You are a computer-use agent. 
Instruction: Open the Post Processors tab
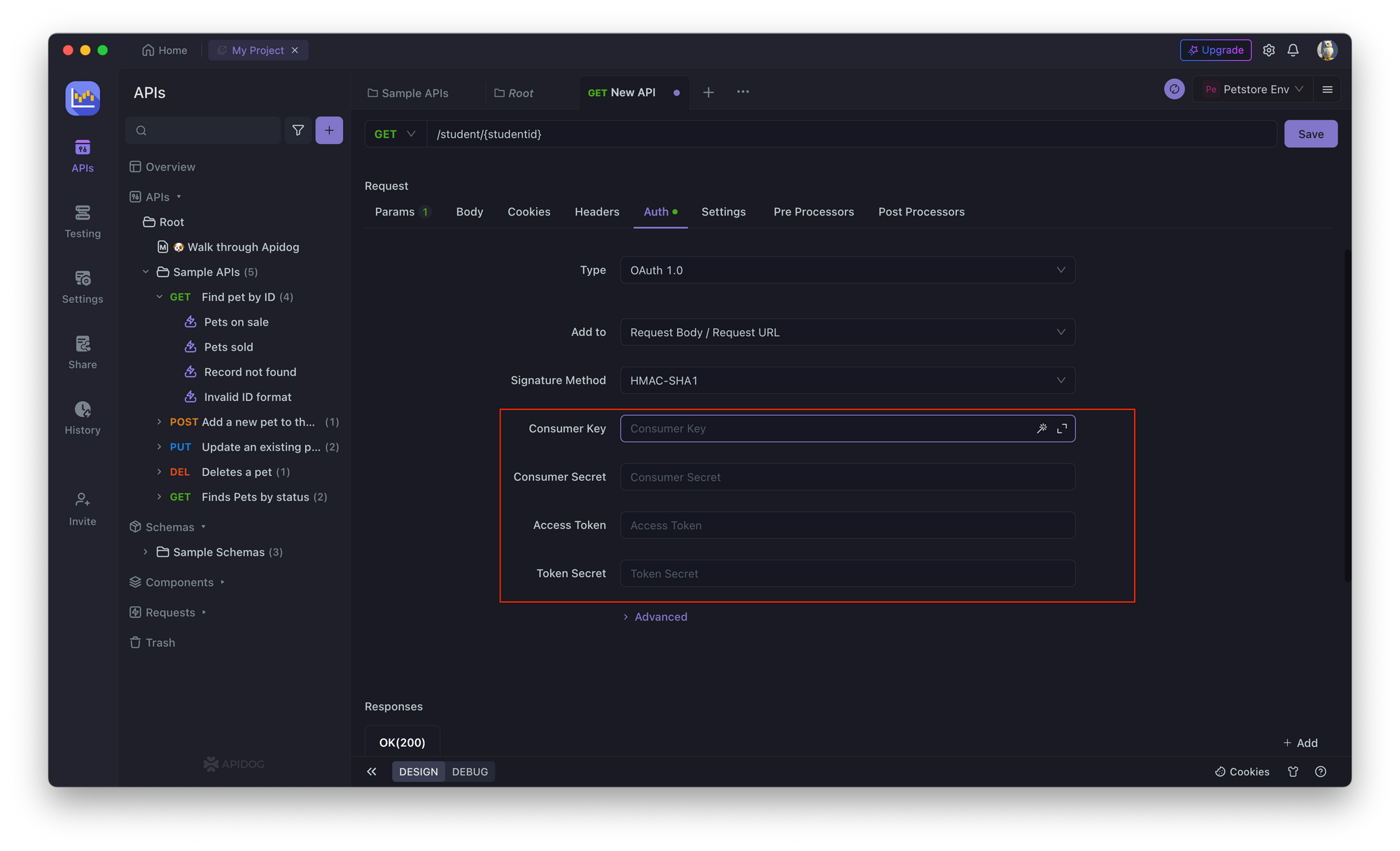coord(921,212)
